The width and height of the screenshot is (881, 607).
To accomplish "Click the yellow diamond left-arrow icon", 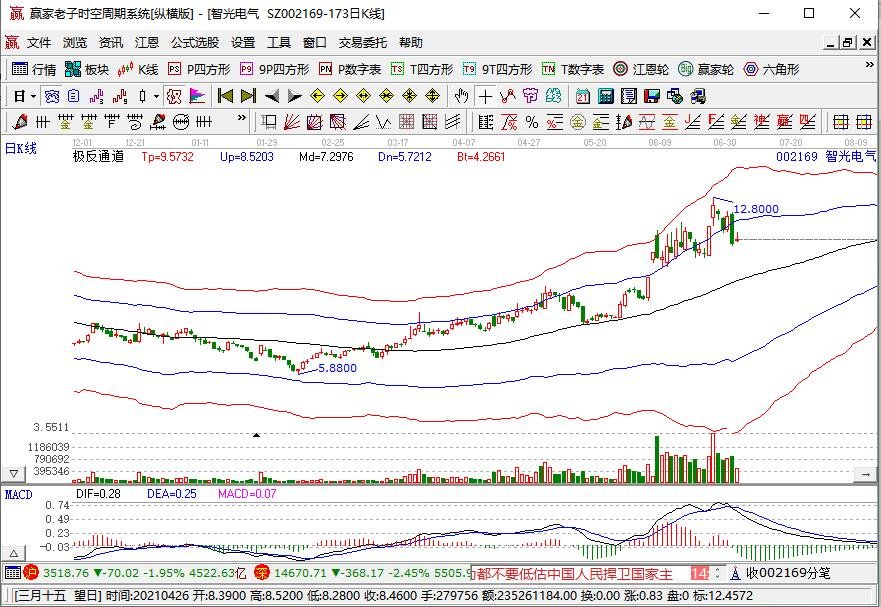I will 317,96.
